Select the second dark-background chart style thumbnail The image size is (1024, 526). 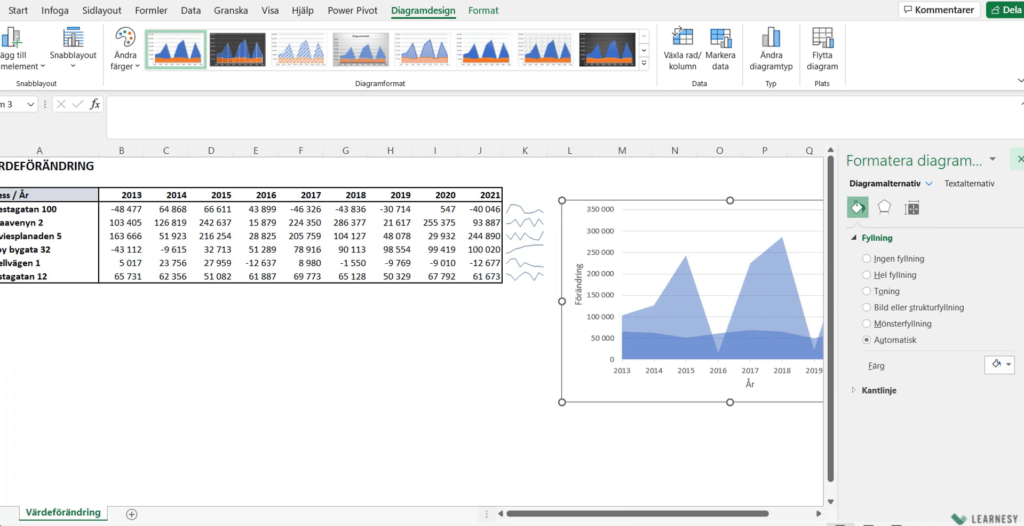click(237, 50)
